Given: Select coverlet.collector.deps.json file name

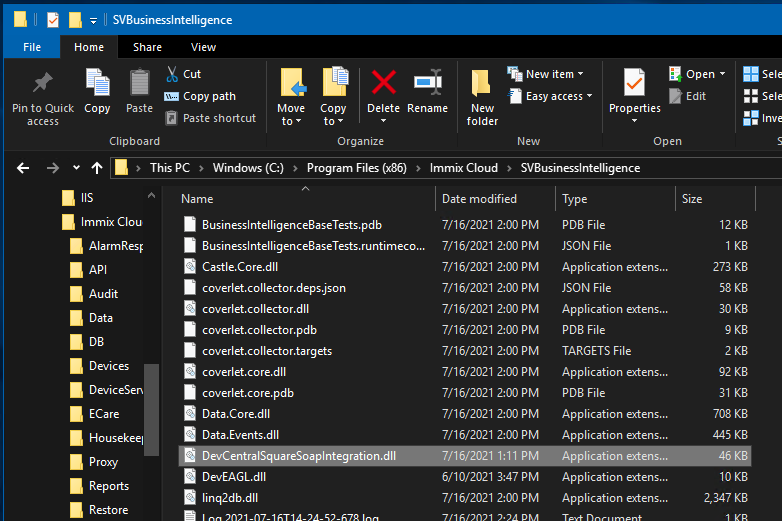Looking at the screenshot, I should tap(274, 288).
